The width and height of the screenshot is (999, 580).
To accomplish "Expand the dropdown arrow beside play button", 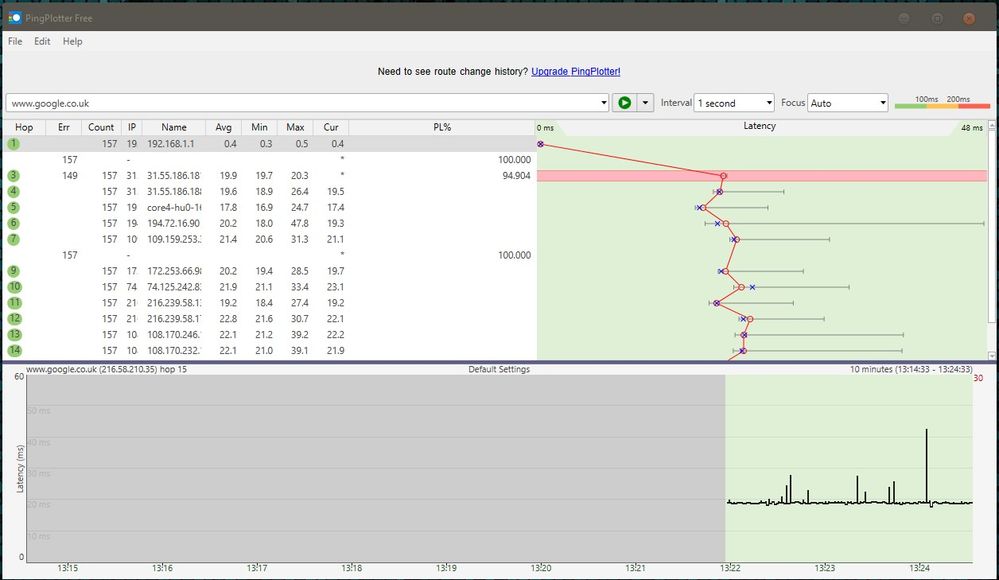I will 645,103.
